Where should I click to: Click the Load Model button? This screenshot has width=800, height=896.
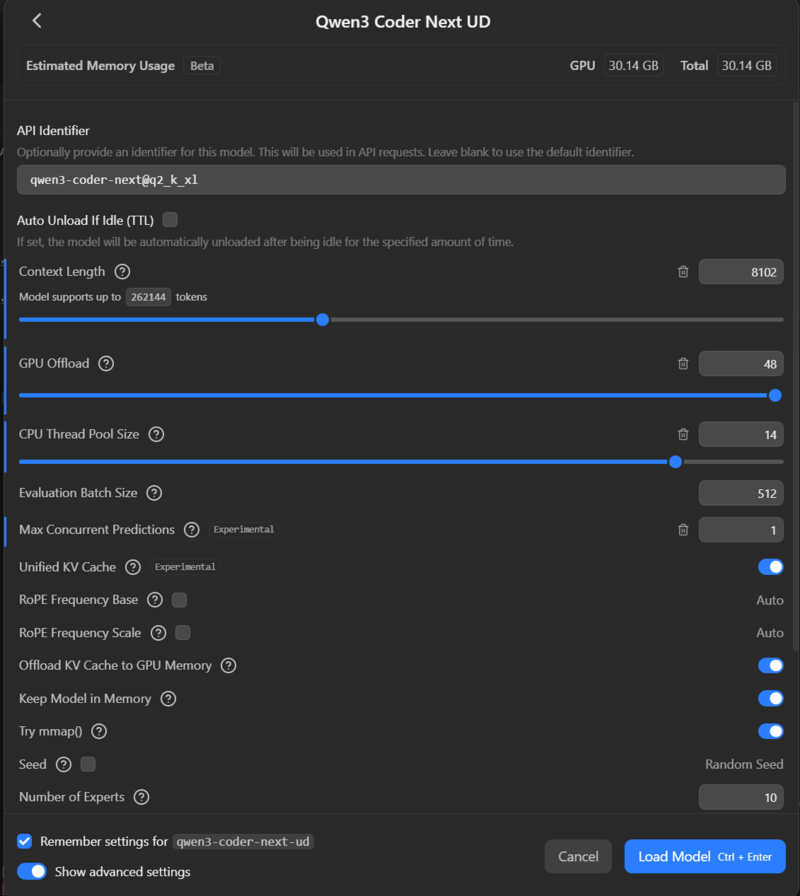[704, 856]
